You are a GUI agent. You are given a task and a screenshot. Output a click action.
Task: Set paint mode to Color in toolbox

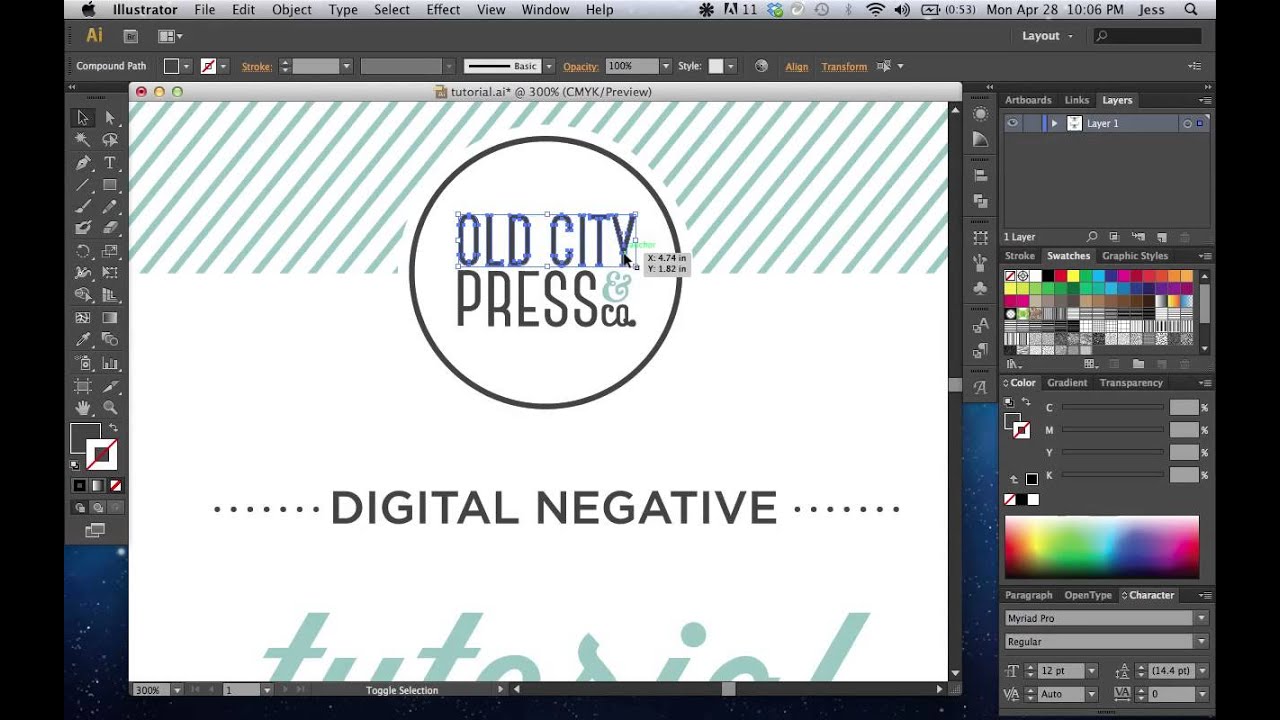coord(79,486)
